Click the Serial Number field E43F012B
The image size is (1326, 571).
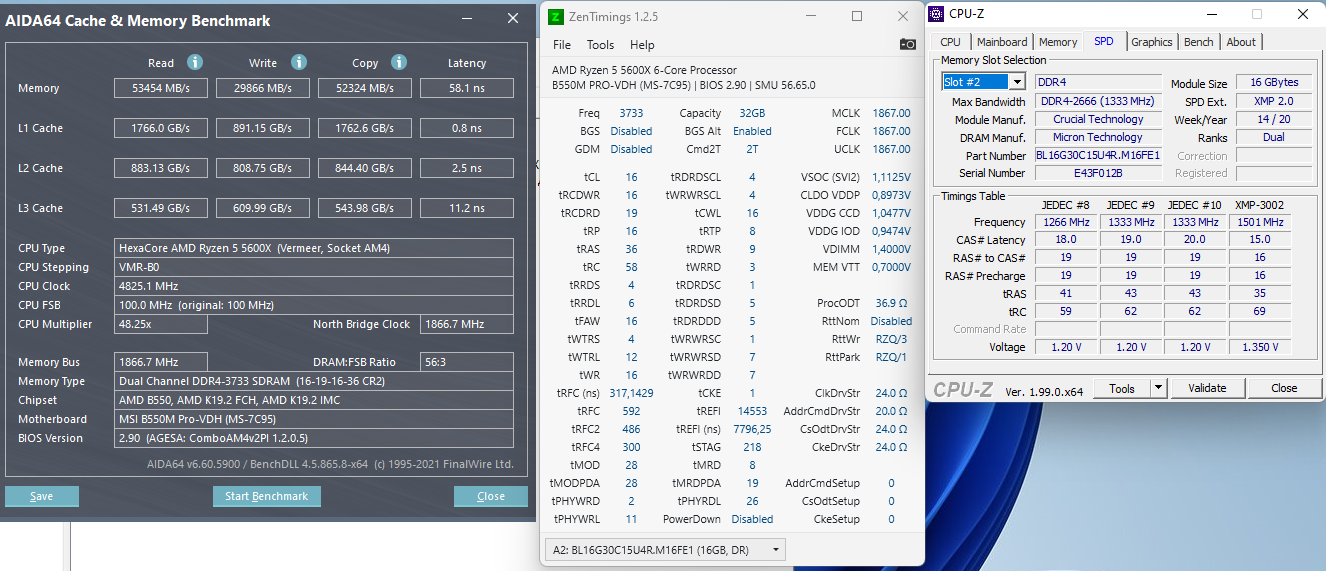point(1098,173)
